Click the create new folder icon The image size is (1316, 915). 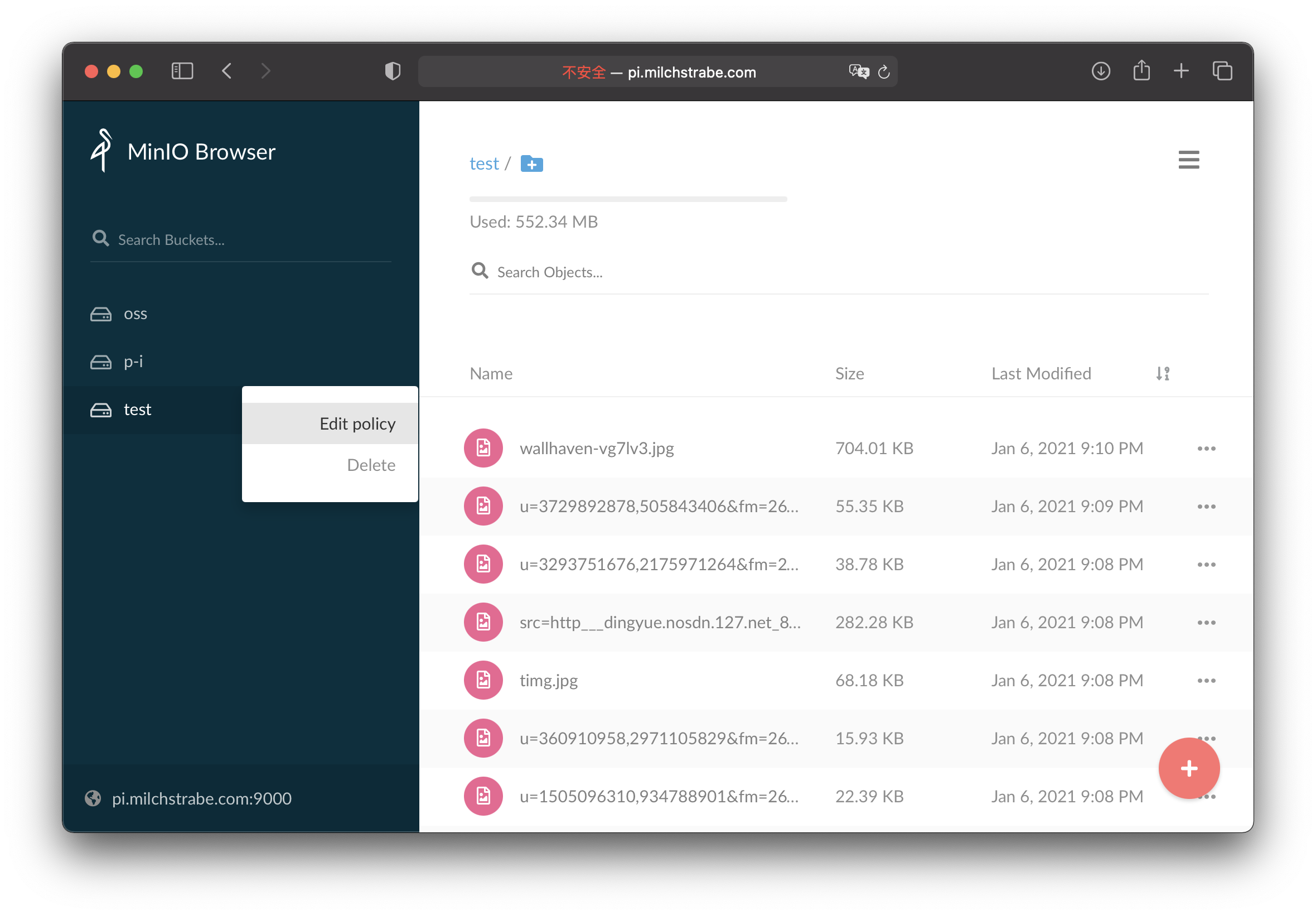(x=531, y=164)
